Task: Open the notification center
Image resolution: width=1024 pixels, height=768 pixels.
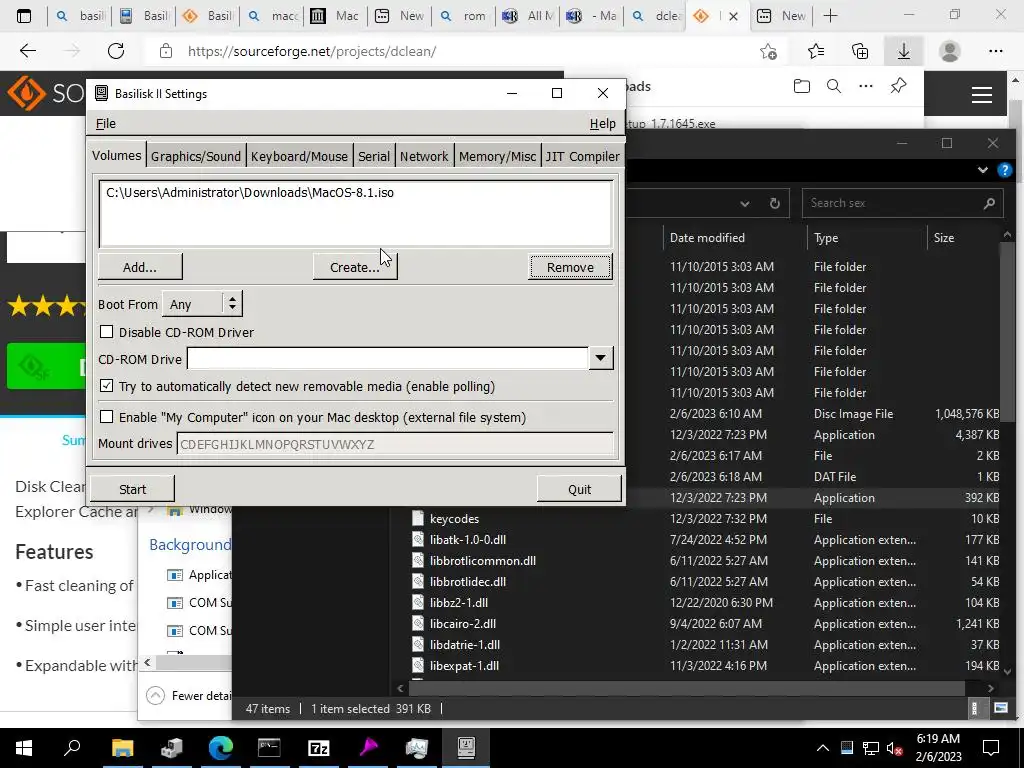Action: [991, 748]
